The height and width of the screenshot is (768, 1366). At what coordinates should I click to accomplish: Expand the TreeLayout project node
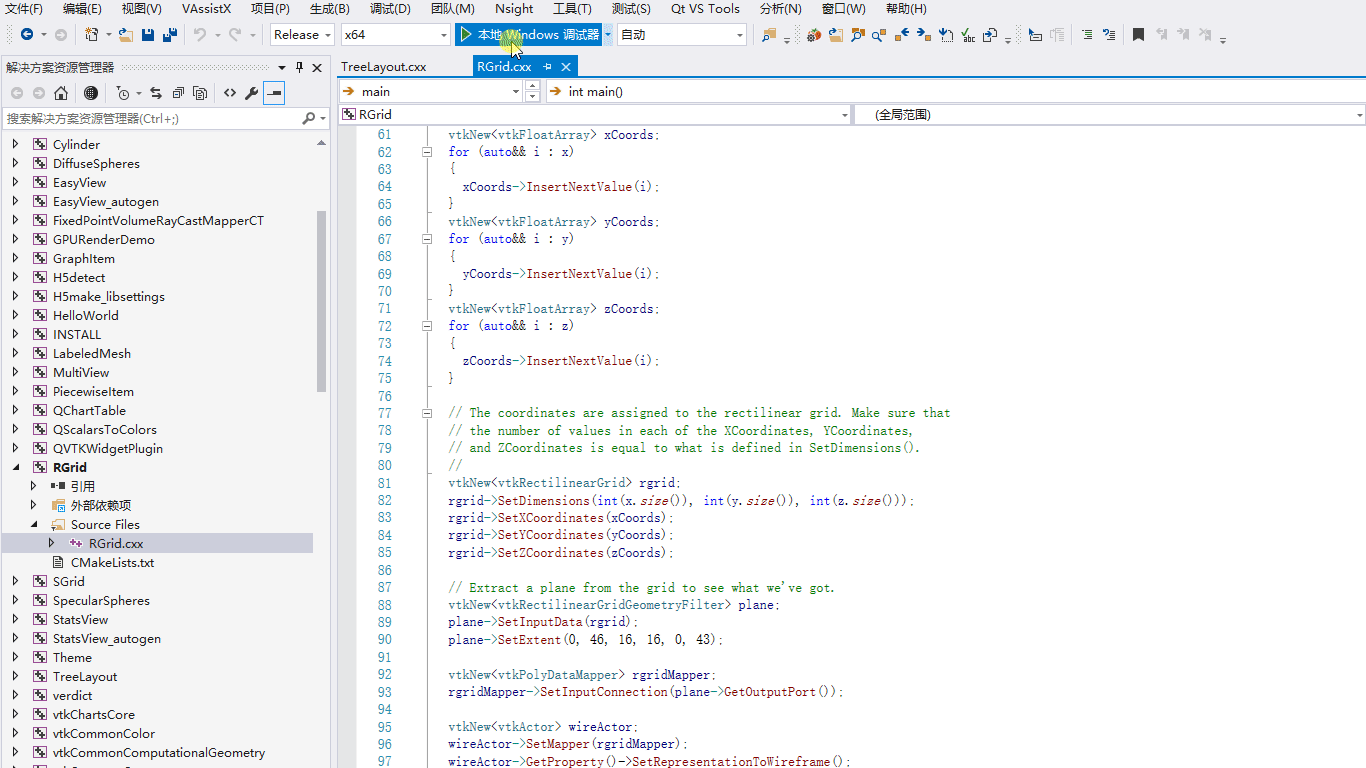[x=15, y=676]
